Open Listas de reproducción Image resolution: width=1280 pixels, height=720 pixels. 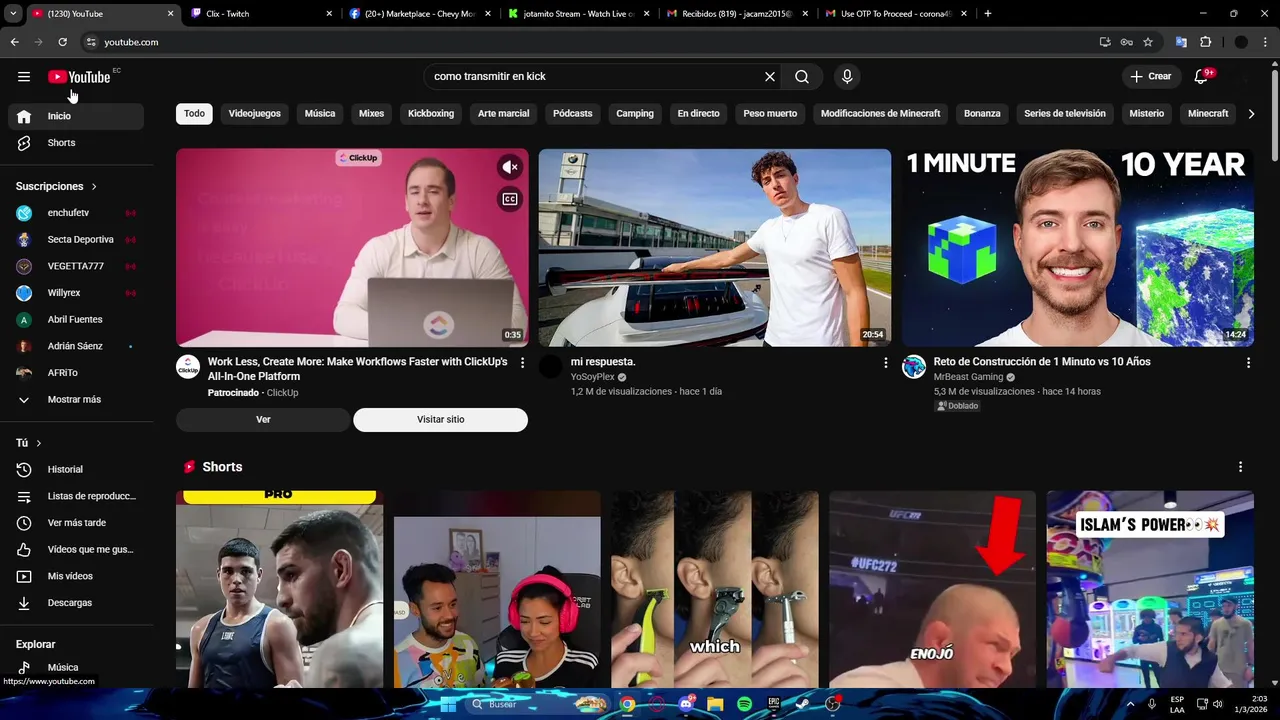[x=76, y=496]
